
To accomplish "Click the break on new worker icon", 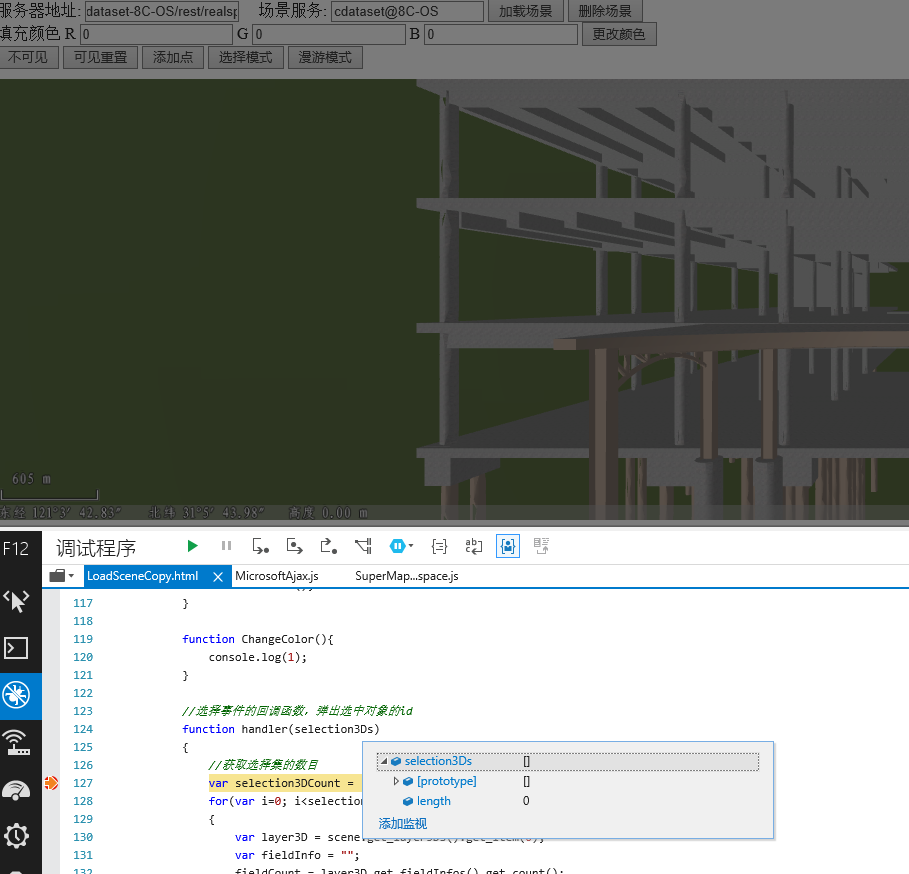I will (363, 546).
